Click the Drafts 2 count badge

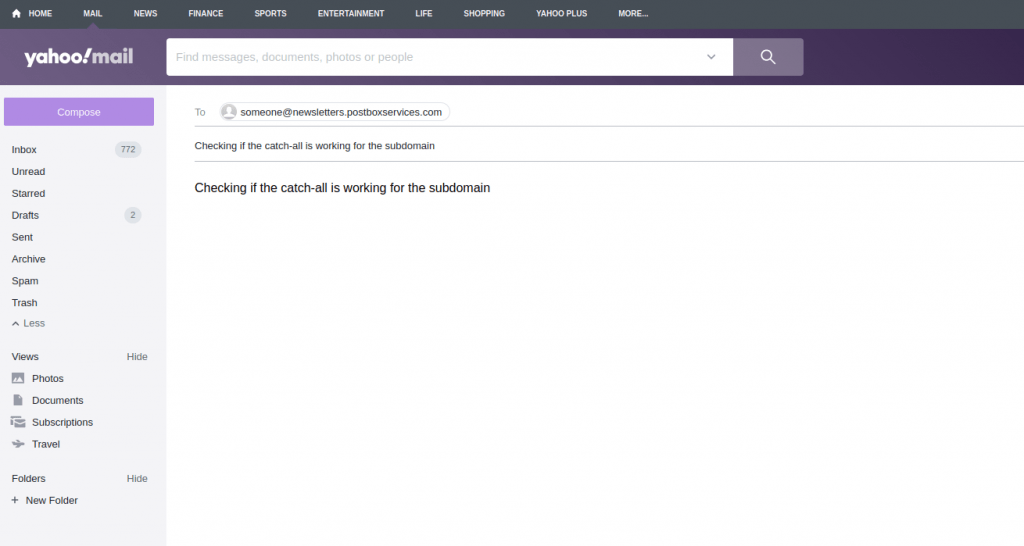pyautogui.click(x=133, y=215)
